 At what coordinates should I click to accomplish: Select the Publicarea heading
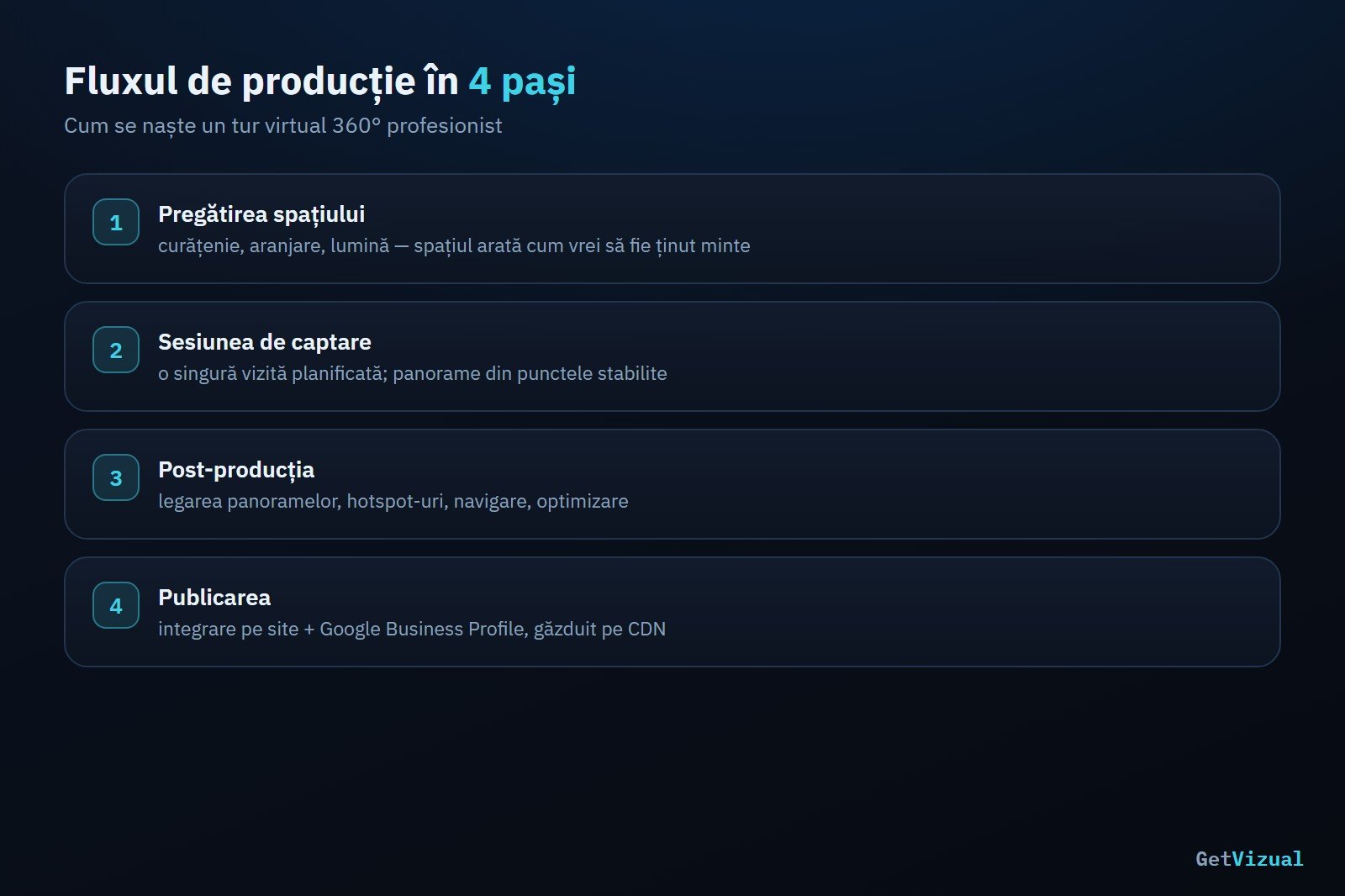(x=214, y=598)
